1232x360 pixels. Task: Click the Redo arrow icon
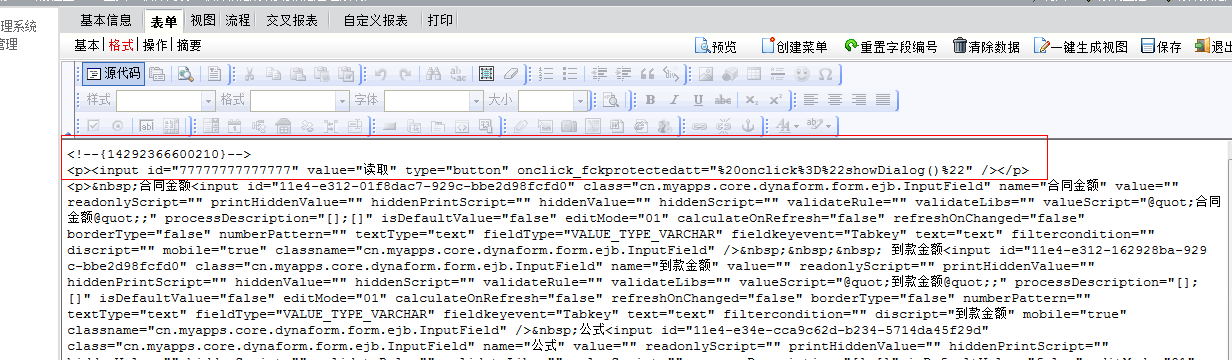coord(405,74)
